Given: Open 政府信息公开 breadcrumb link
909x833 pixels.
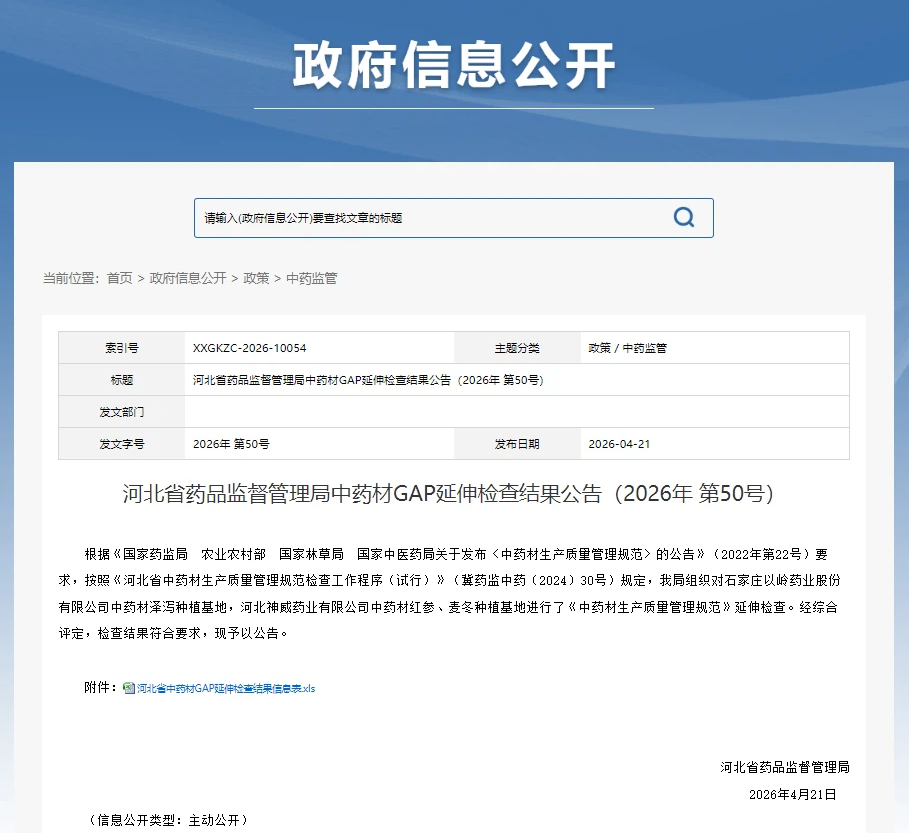Looking at the screenshot, I should [x=188, y=278].
